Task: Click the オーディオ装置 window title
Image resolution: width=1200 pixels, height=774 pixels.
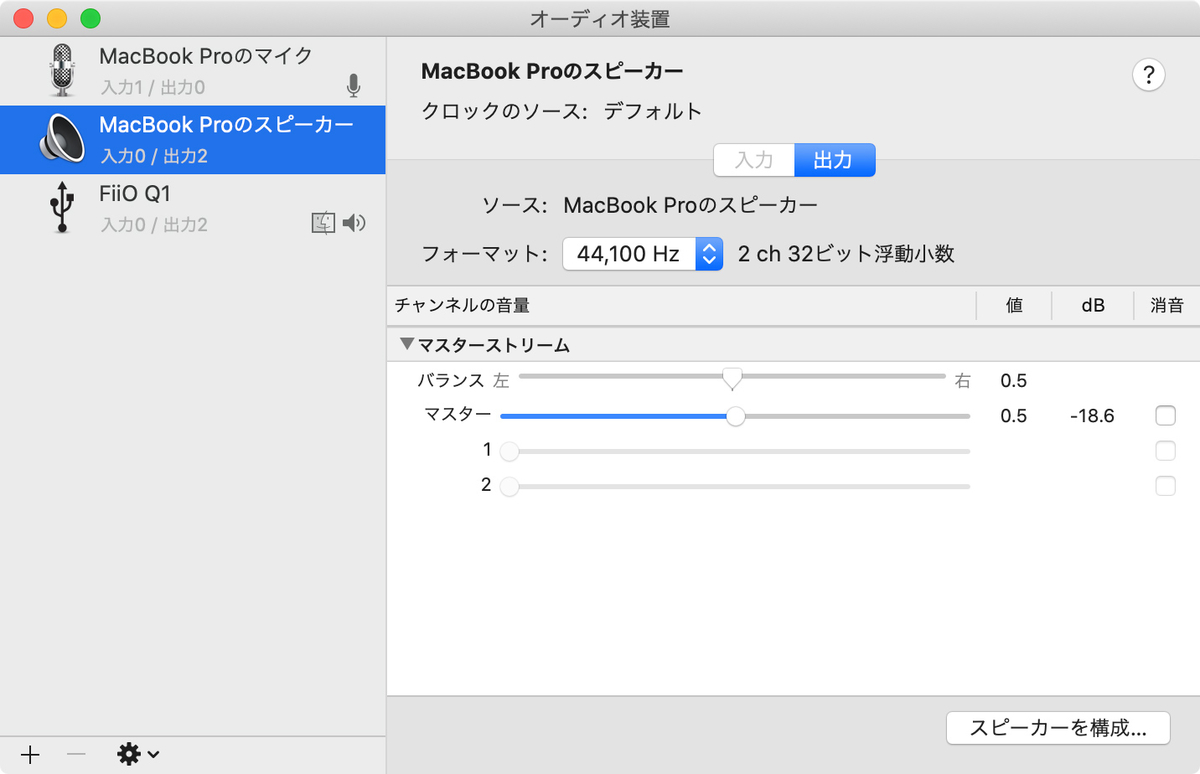Action: (600, 18)
